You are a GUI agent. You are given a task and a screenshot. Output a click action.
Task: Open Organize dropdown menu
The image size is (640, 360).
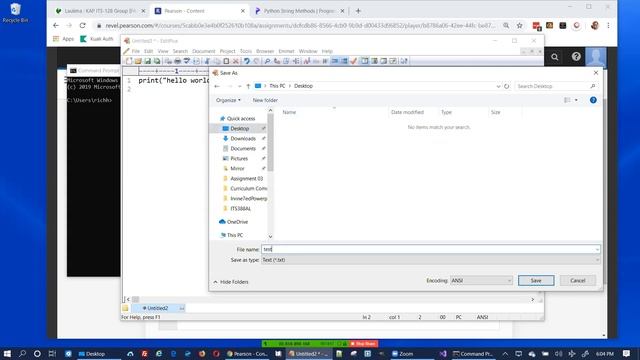click(x=228, y=100)
